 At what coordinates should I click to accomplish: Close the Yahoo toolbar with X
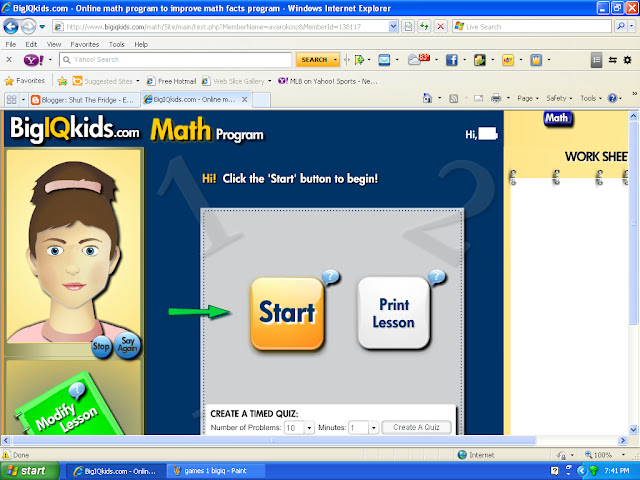click(x=9, y=60)
